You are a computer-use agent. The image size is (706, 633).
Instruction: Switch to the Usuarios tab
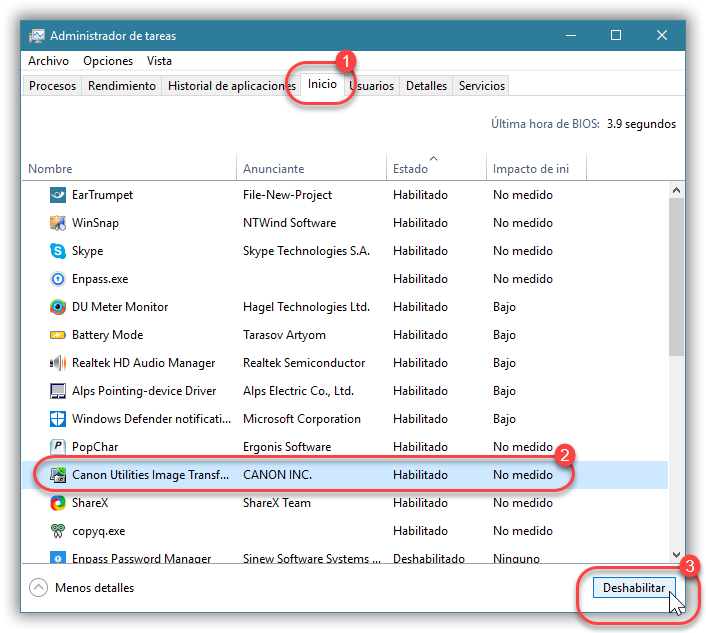(371, 86)
